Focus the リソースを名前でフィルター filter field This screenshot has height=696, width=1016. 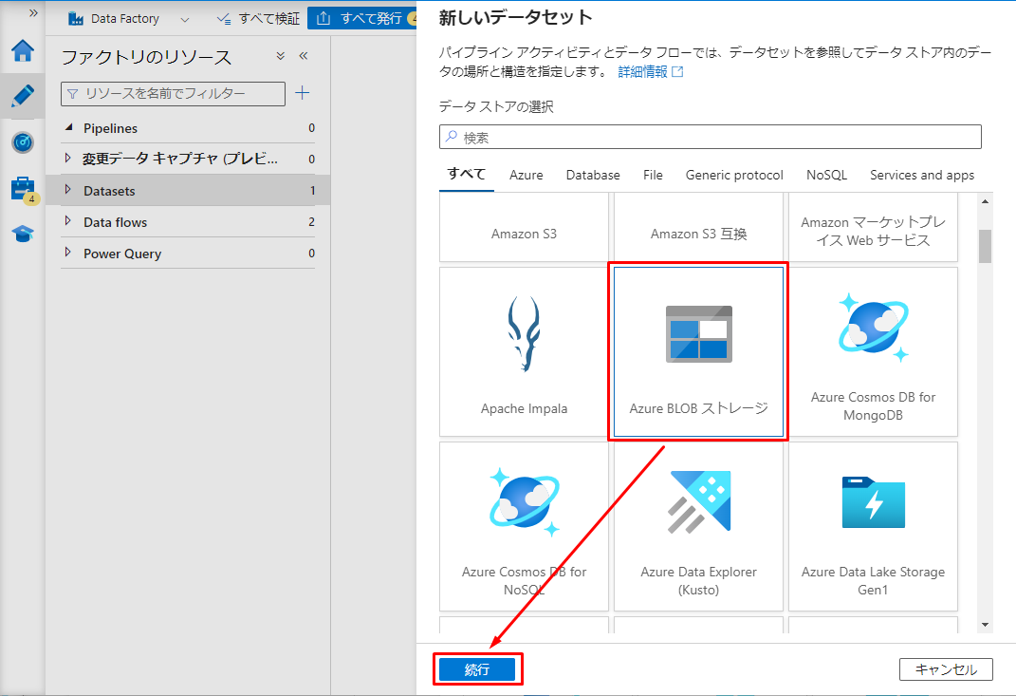(x=173, y=93)
